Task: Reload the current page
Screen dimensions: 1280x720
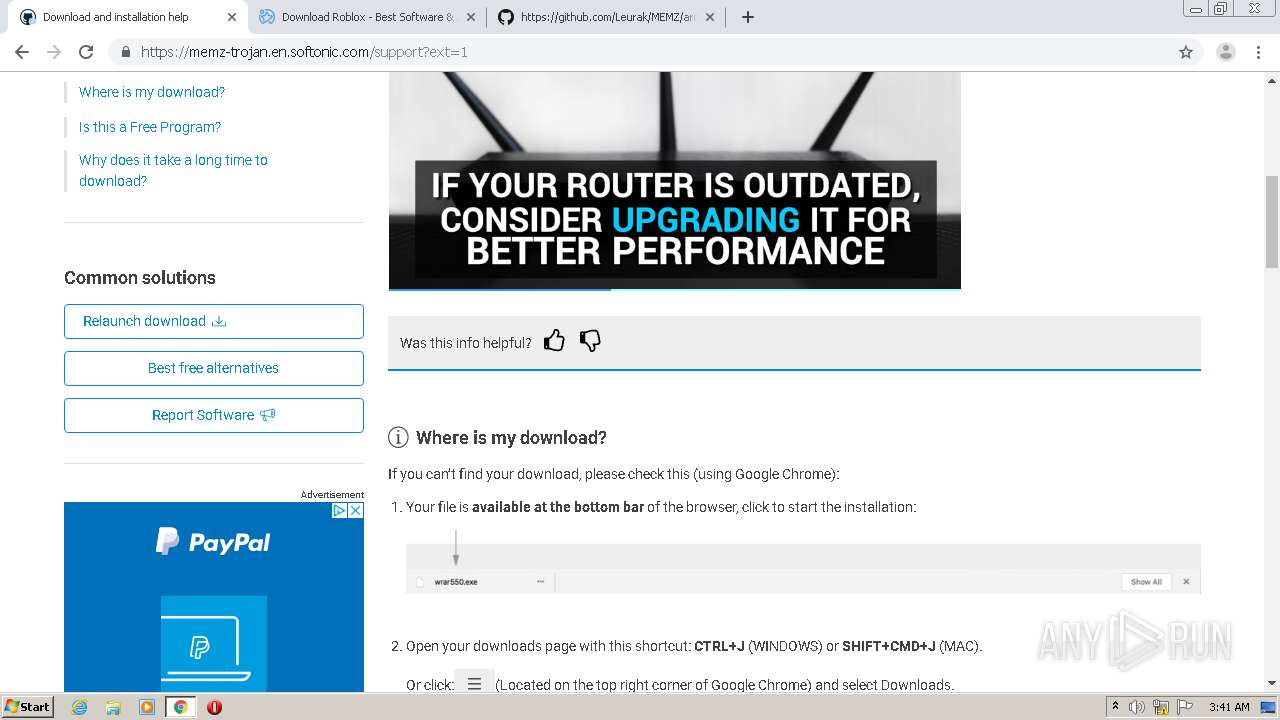Action: tap(86, 52)
